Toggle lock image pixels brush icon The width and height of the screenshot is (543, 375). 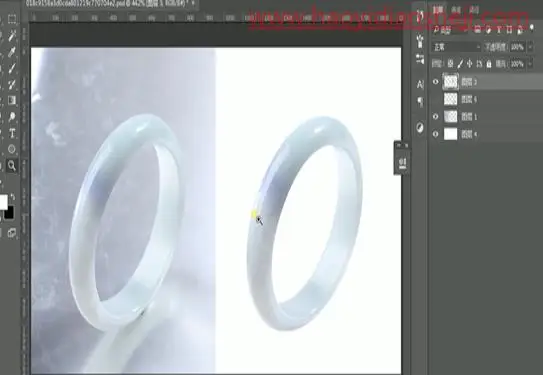tap(460, 64)
